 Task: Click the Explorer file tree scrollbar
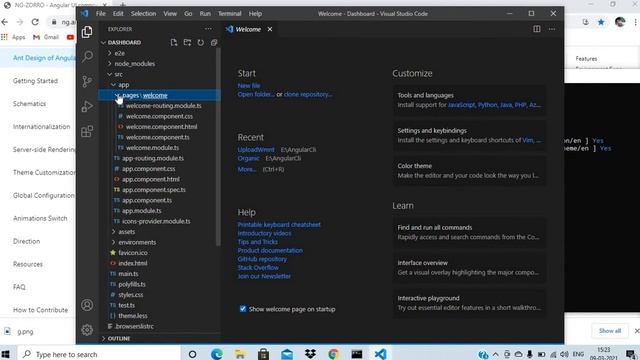tap(218, 147)
